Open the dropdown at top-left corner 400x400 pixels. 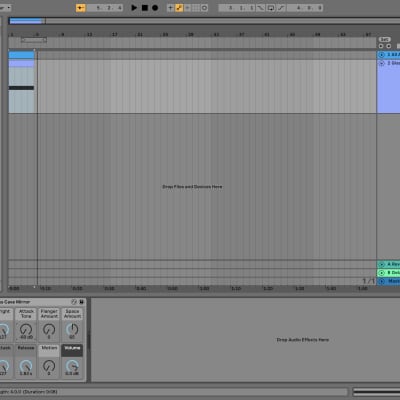coord(6,8)
